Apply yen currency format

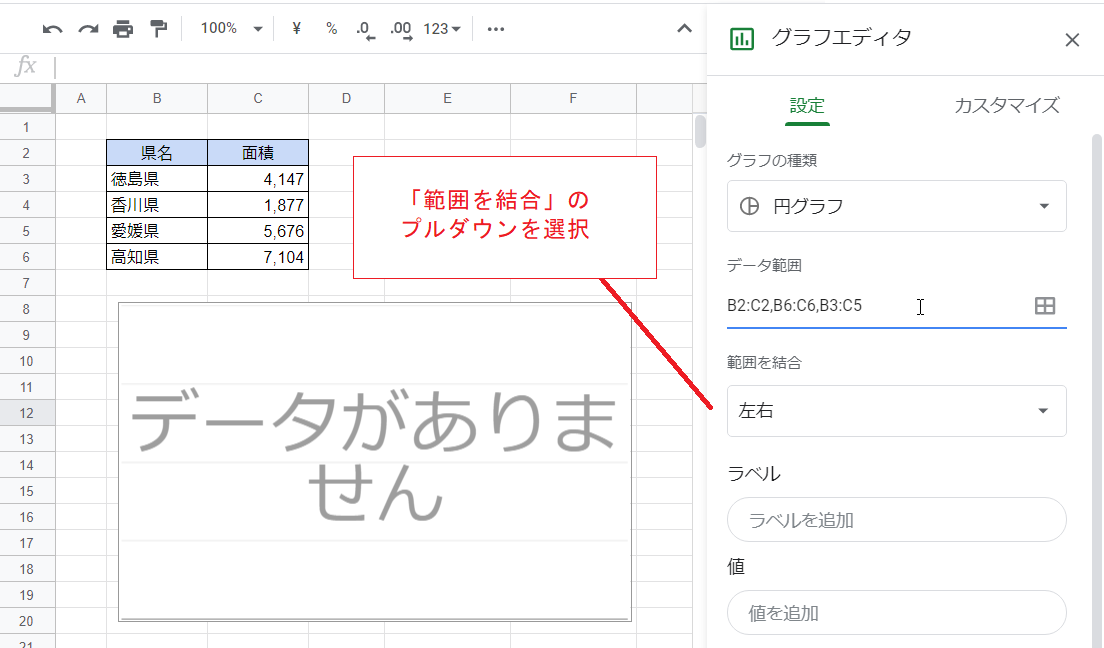point(296,29)
